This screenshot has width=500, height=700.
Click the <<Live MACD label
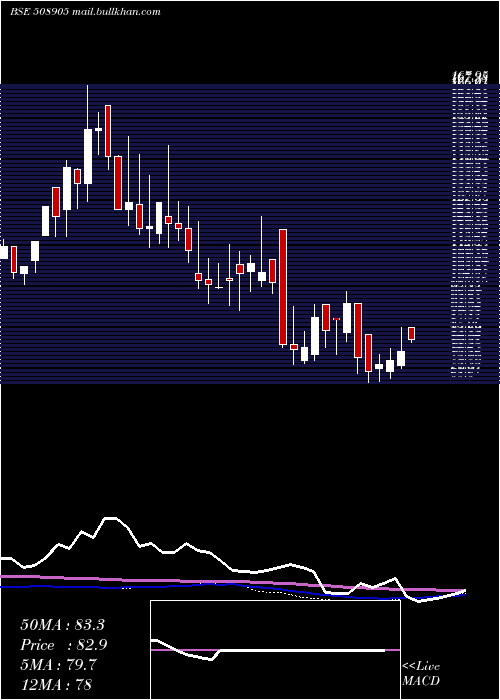pyautogui.click(x=421, y=673)
